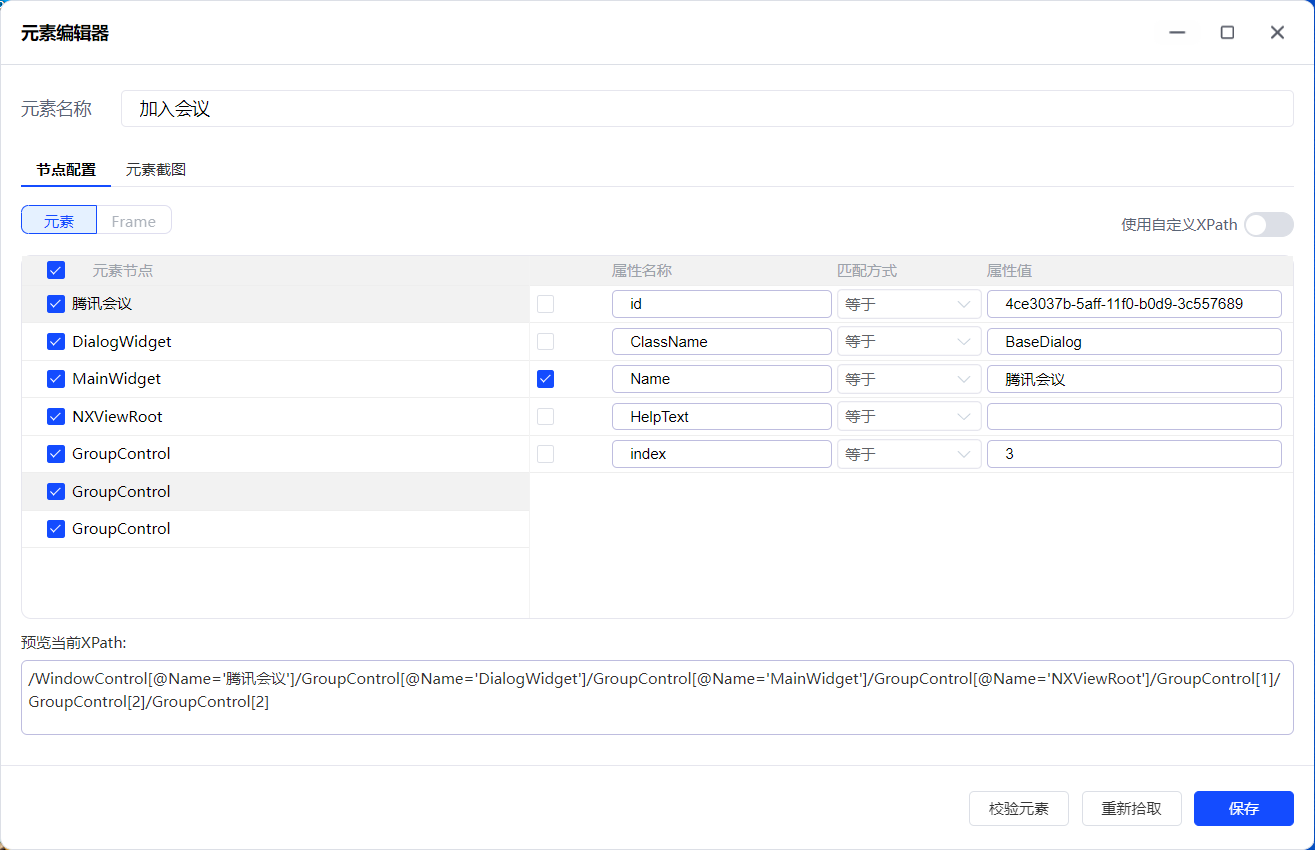Open match mode dropdown for ClassName row
Image resolution: width=1315 pixels, height=850 pixels.
click(x=908, y=342)
